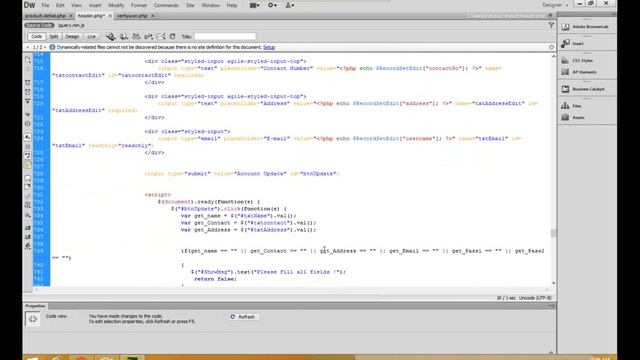Open the Extend Dreamweaver gear dropdown
Screen dimensions: 640x360
pos(272,5)
